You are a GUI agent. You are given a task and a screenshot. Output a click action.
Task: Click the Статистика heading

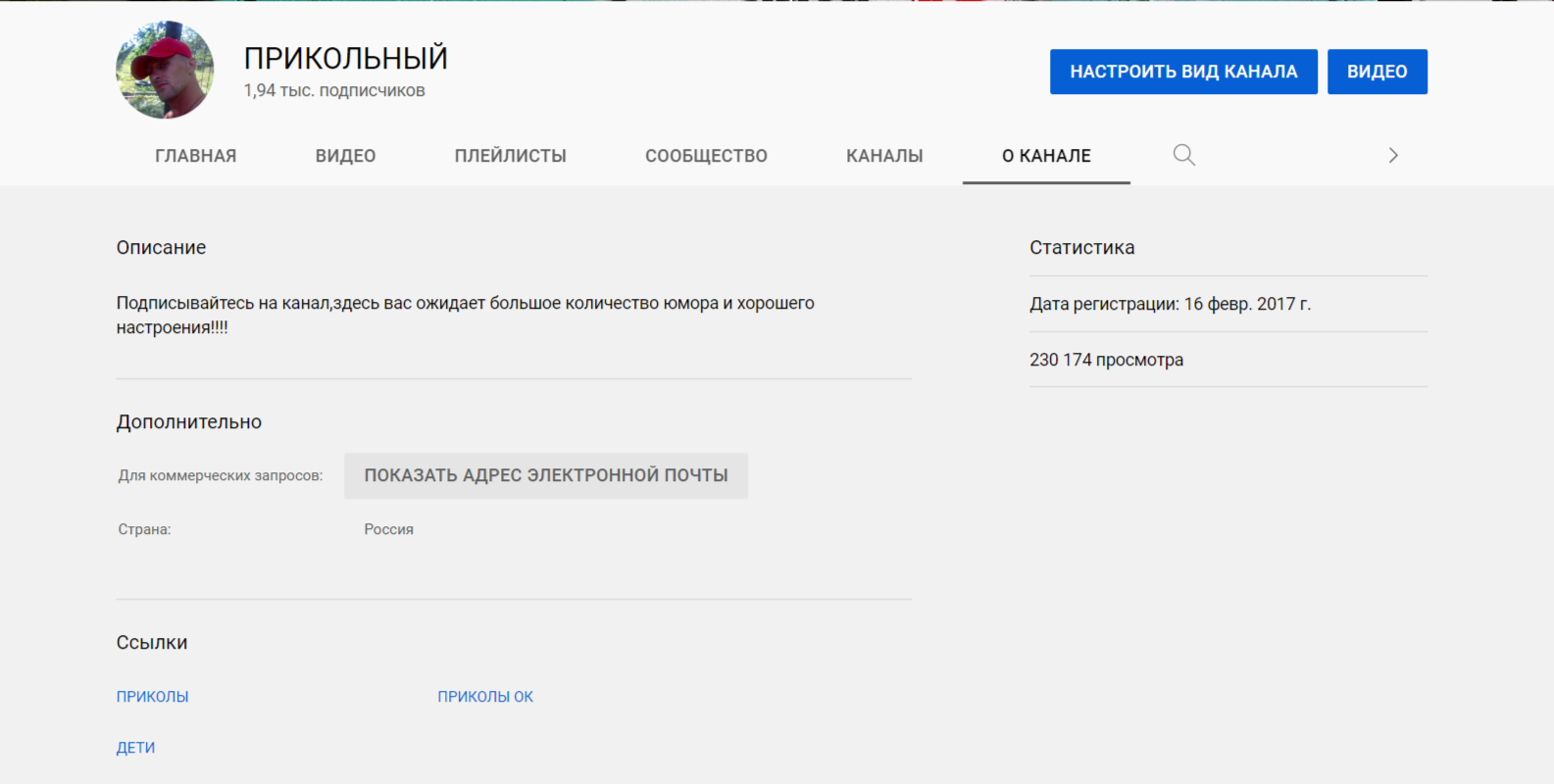pos(1081,248)
